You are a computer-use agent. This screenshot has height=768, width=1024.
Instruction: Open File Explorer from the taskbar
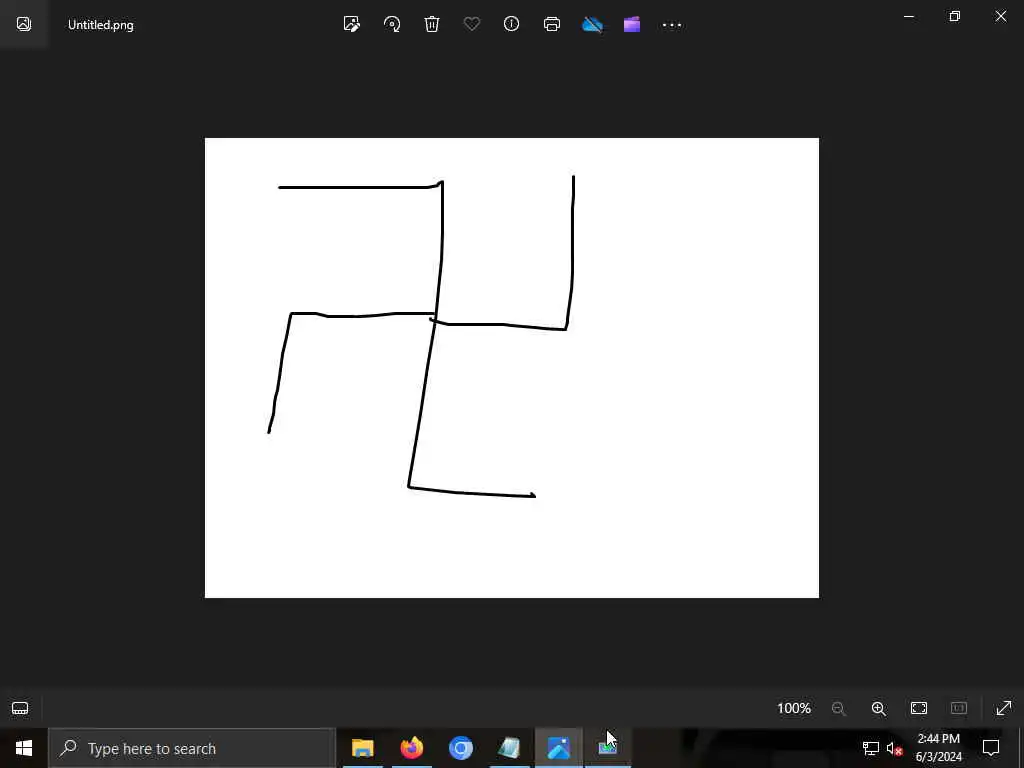362,748
